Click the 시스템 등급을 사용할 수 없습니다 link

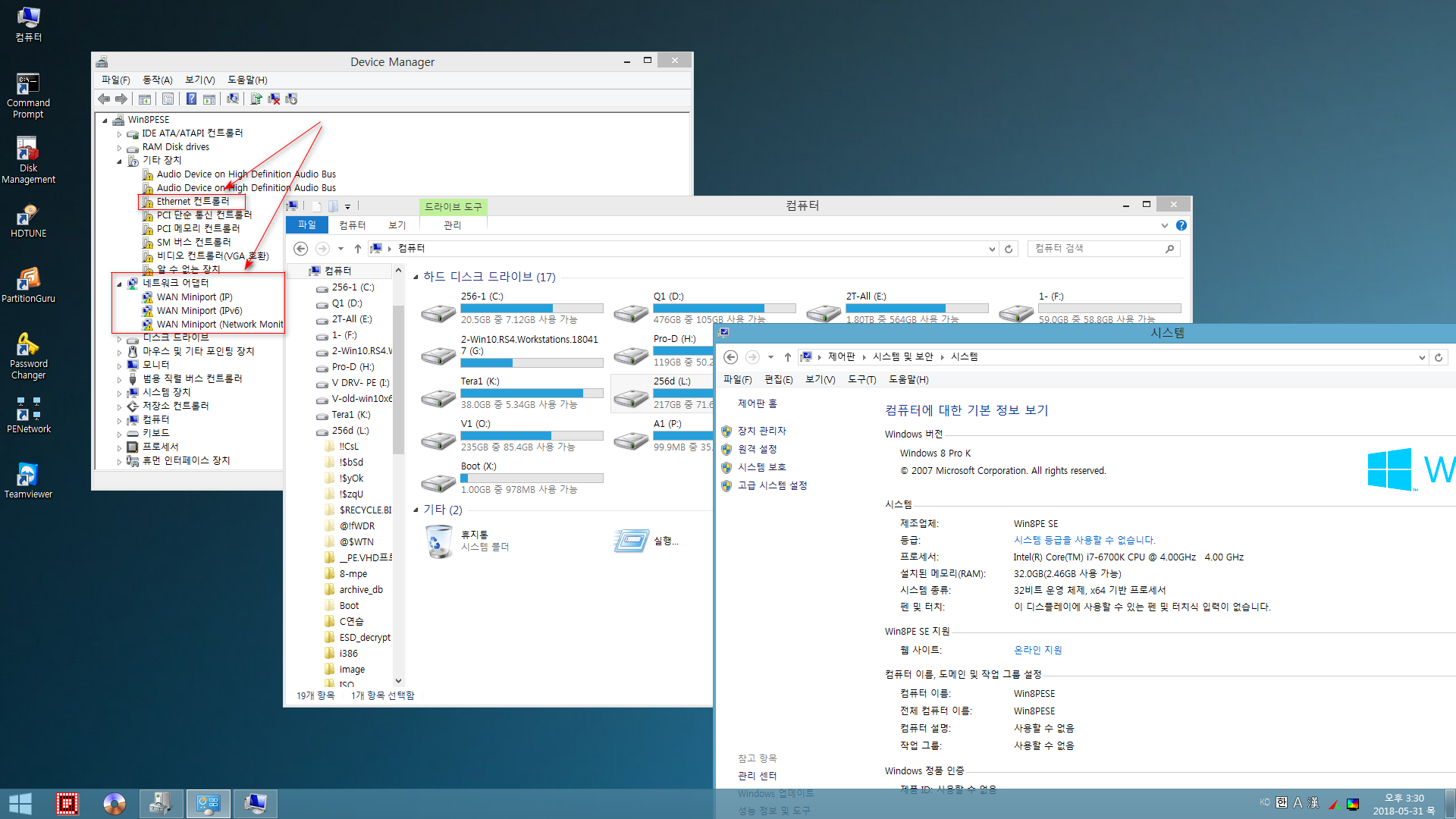tap(1084, 540)
